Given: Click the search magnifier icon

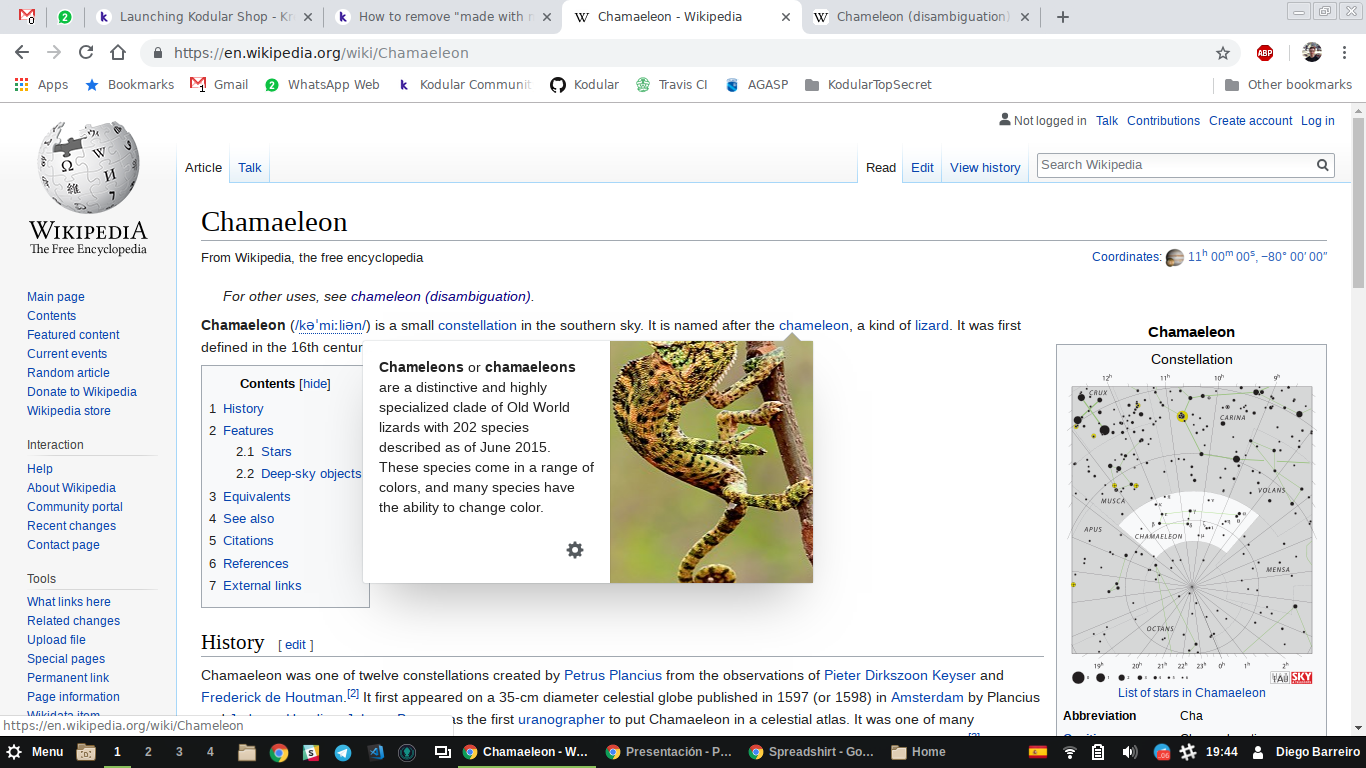Looking at the screenshot, I should (x=1323, y=165).
